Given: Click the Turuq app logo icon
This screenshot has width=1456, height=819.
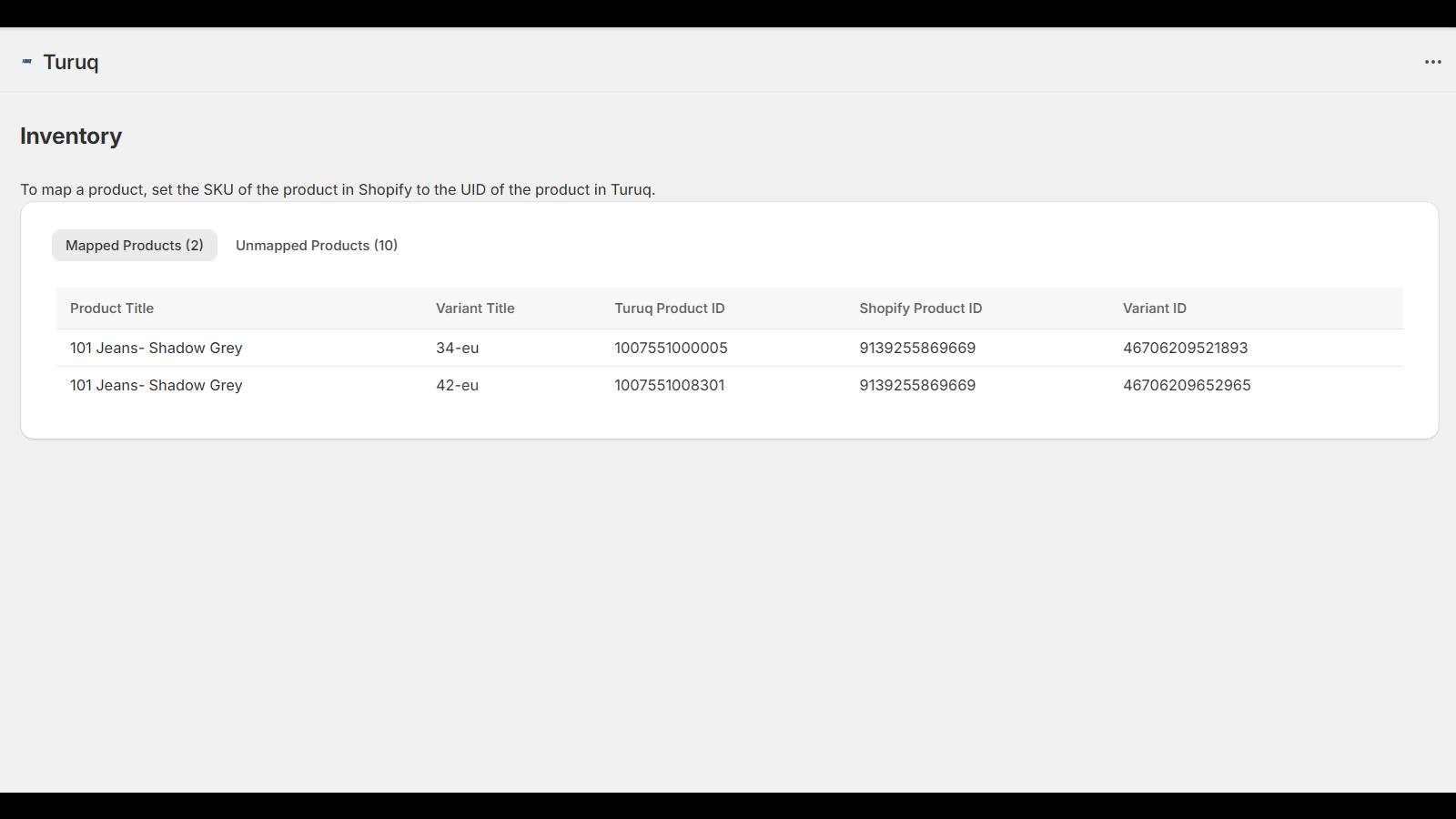Looking at the screenshot, I should (27, 62).
